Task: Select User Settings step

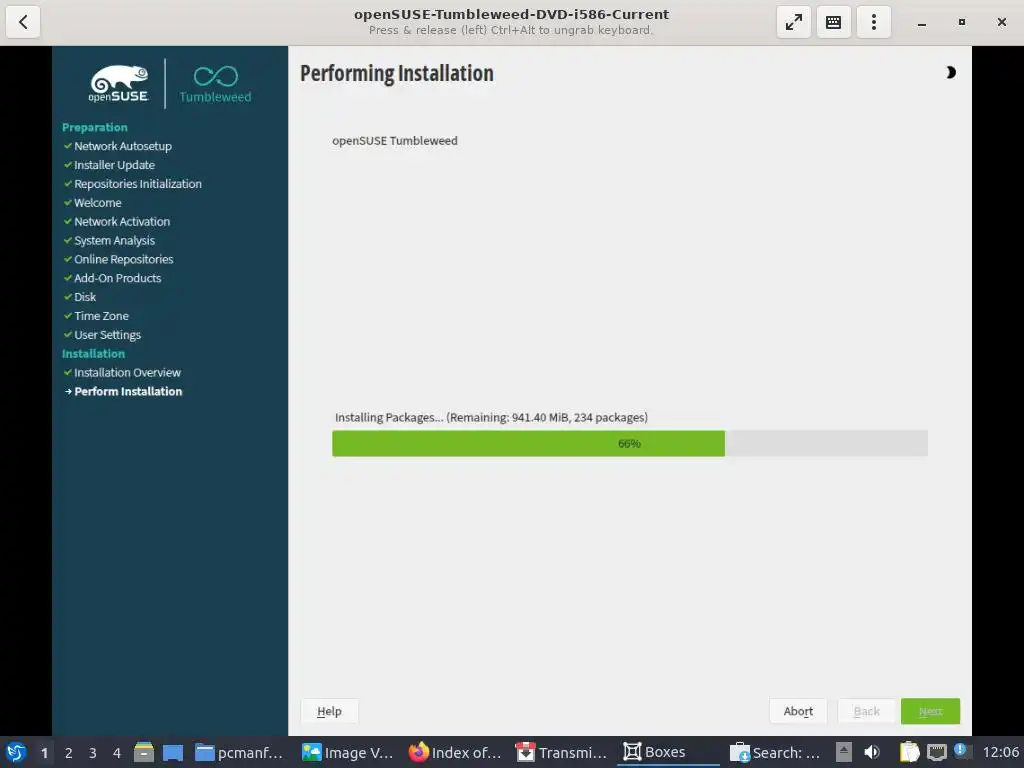Action: 107,335
